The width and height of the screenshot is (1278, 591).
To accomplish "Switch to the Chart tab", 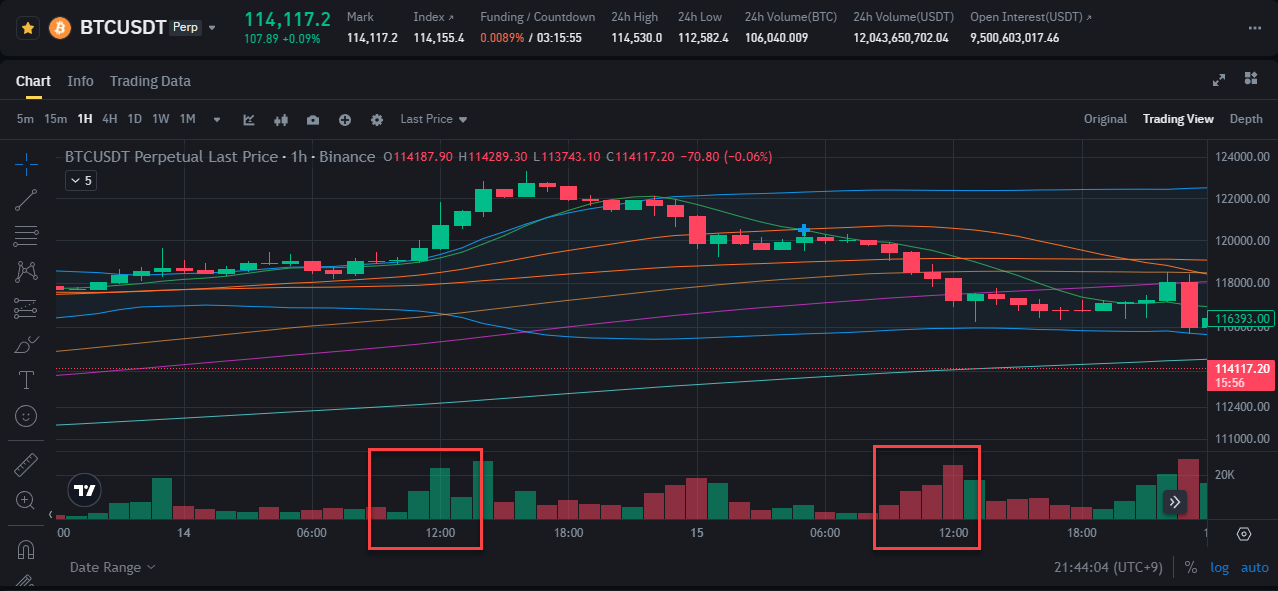I will pos(33,81).
